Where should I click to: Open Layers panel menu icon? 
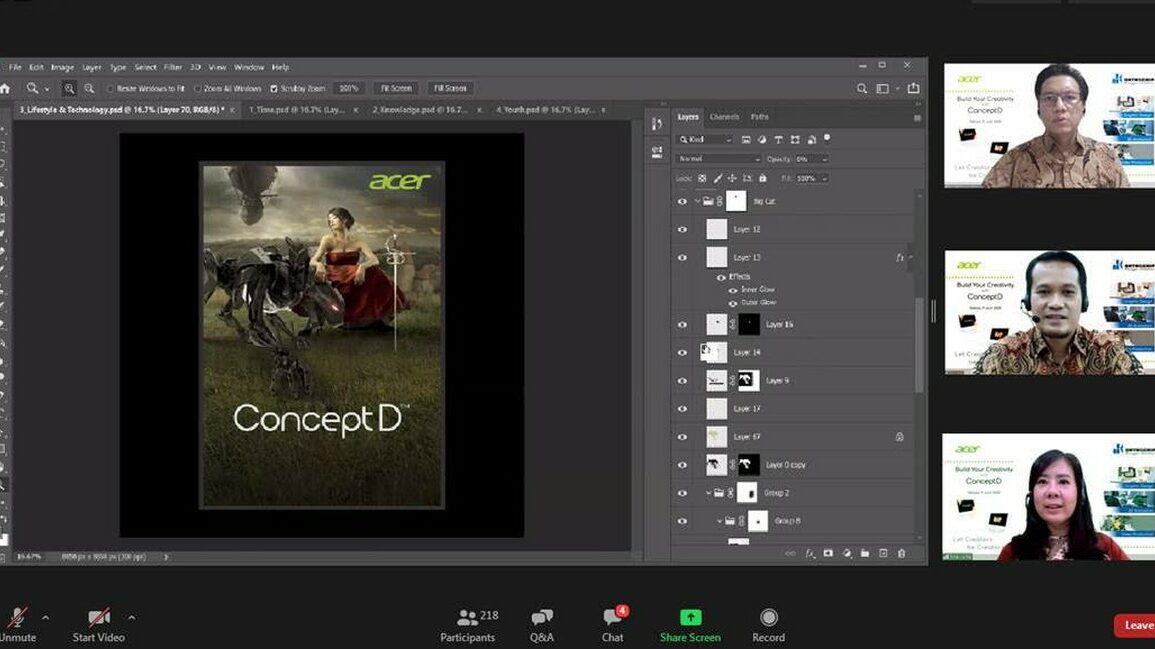click(x=917, y=117)
